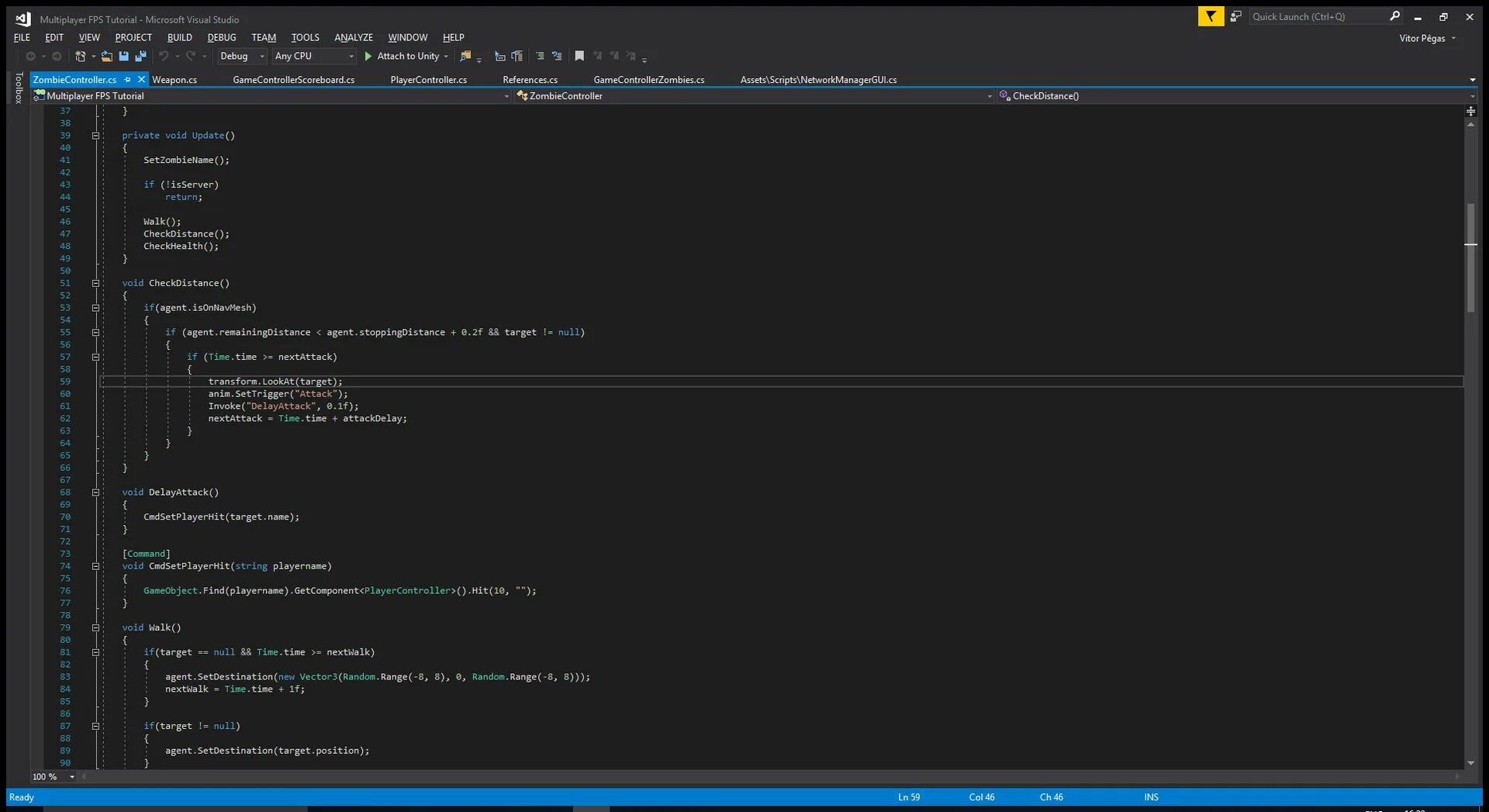Click the Decrease Indent toolbar icon
Viewport: 1489px width, 812px height.
tap(500, 57)
